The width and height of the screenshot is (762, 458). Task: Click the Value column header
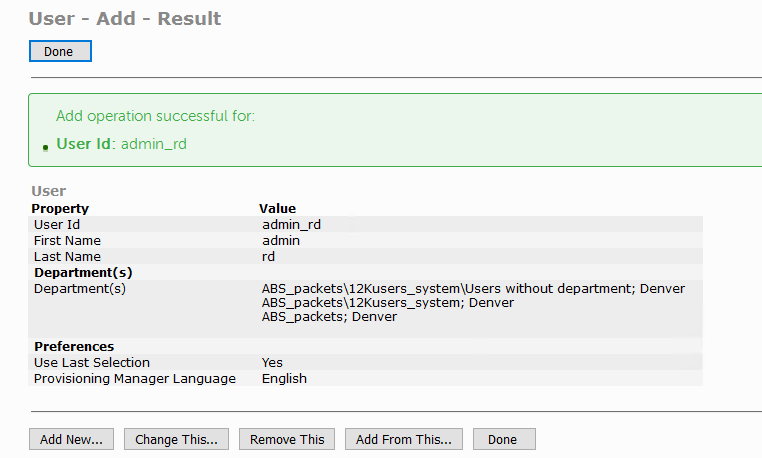(x=277, y=208)
